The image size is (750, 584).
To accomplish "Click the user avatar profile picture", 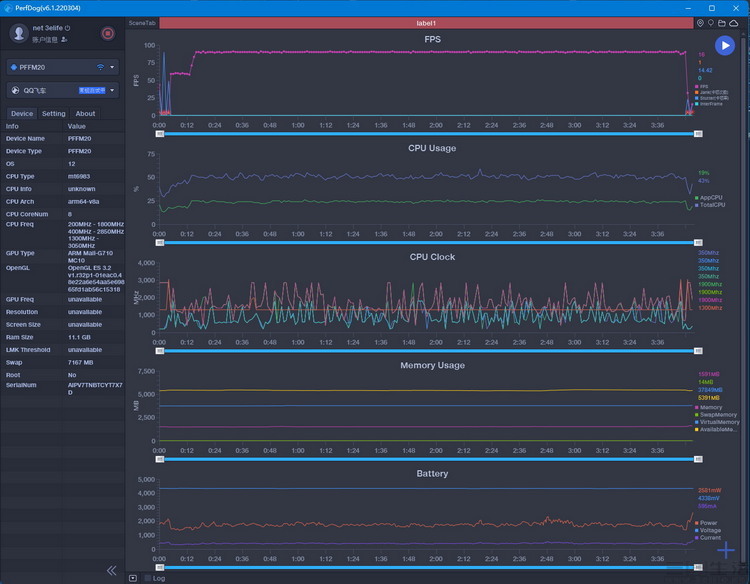I will pyautogui.click(x=19, y=33).
